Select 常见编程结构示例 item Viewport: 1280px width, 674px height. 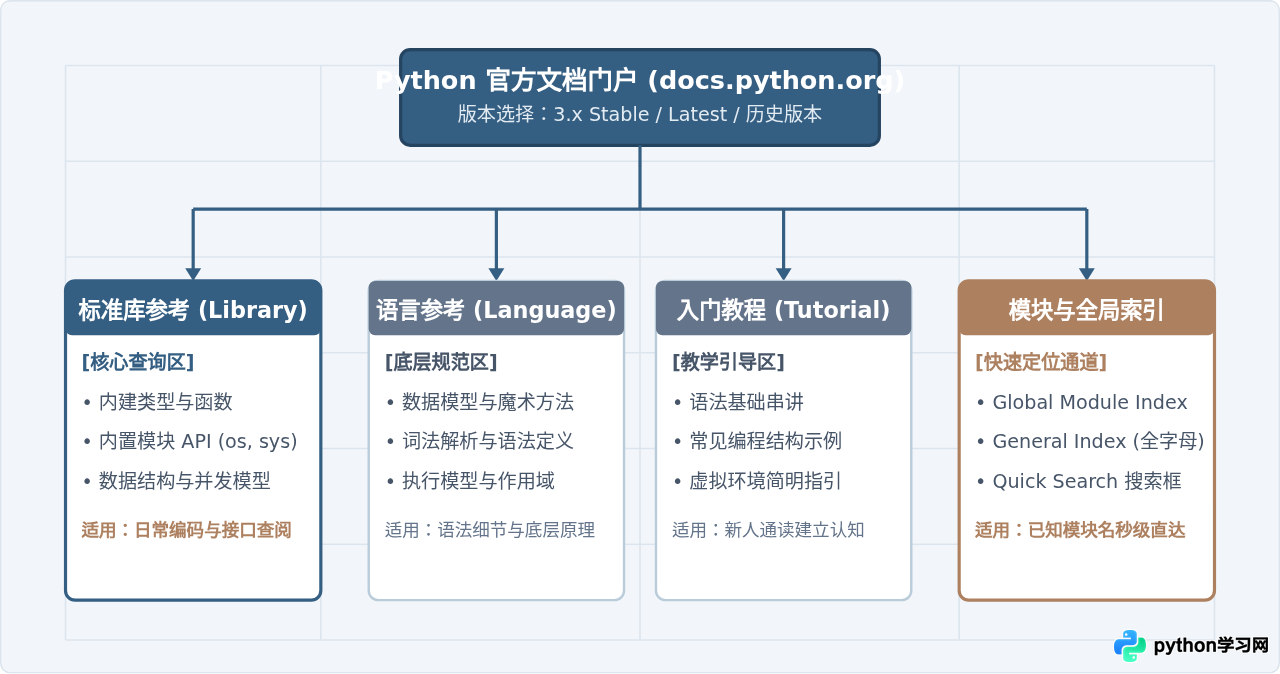pyautogui.click(x=757, y=441)
